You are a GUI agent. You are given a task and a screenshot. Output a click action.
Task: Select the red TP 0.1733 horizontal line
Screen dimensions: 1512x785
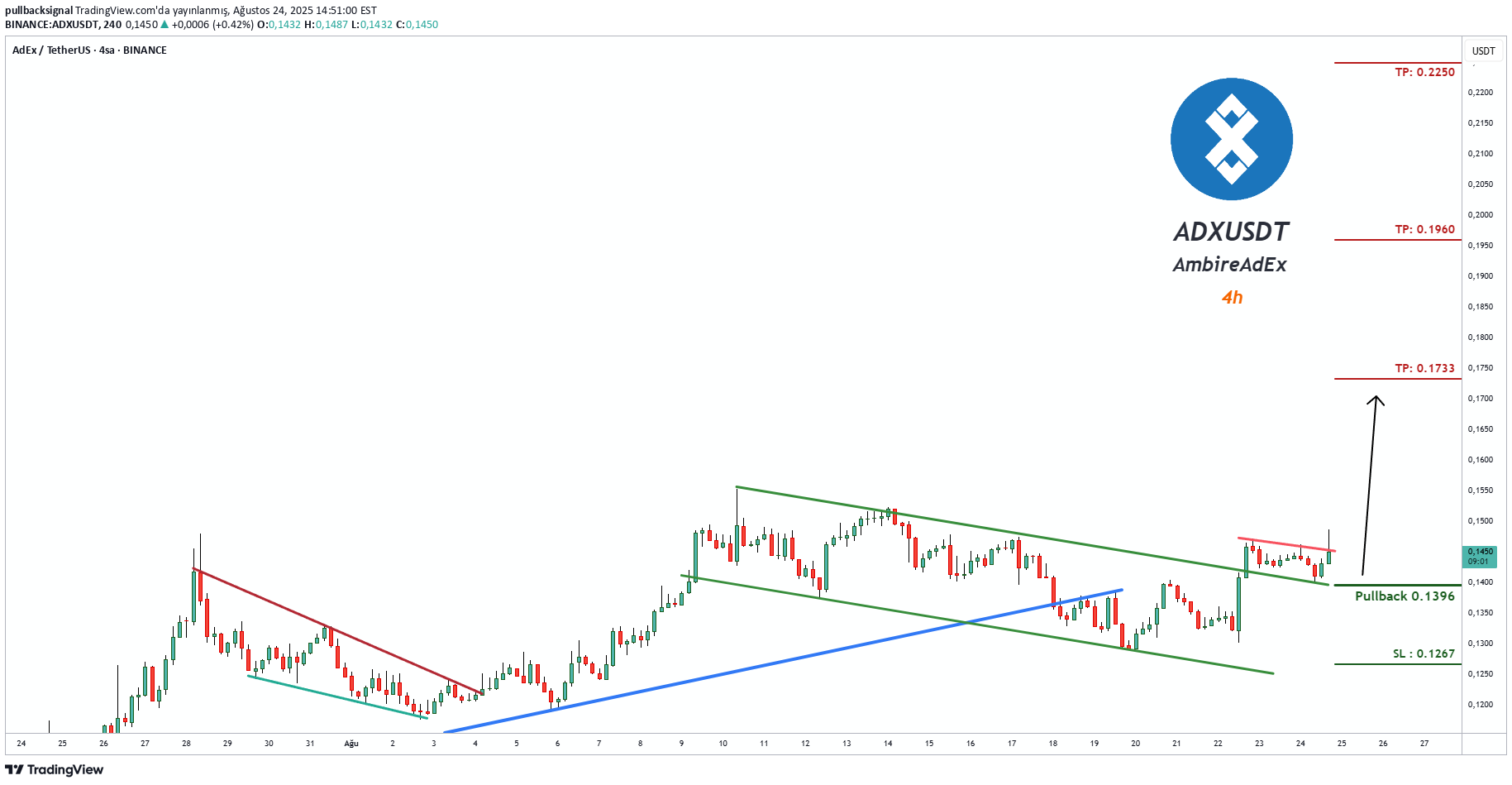click(x=1397, y=379)
